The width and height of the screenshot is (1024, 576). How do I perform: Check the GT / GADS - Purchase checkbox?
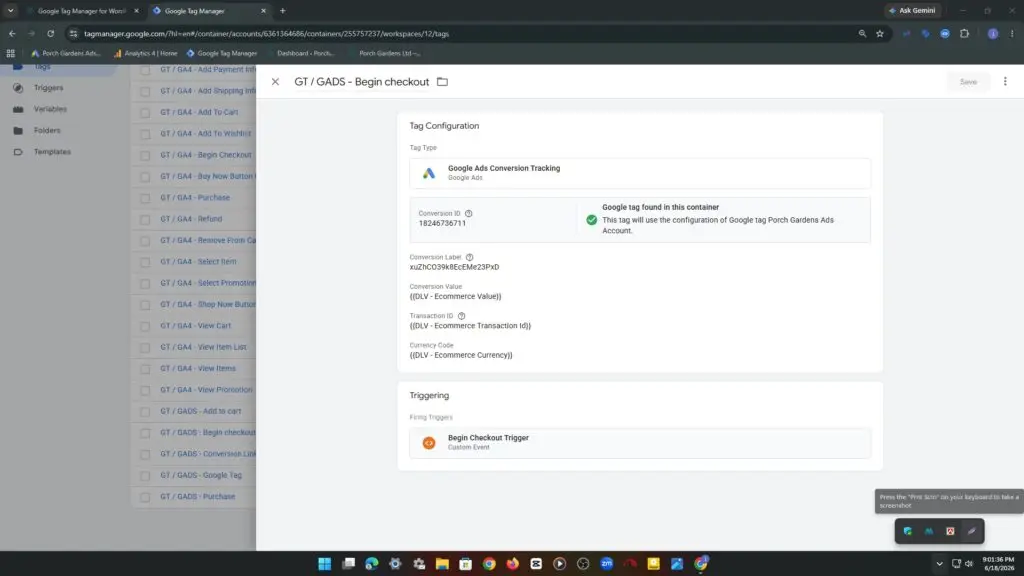coord(145,497)
